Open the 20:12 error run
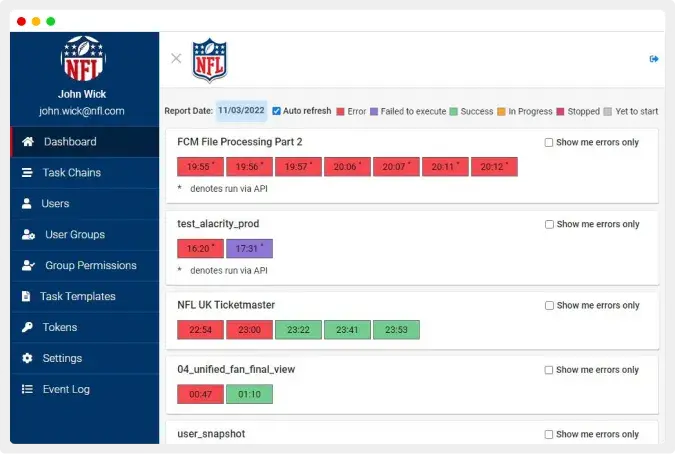675x454 pixels. (x=494, y=167)
